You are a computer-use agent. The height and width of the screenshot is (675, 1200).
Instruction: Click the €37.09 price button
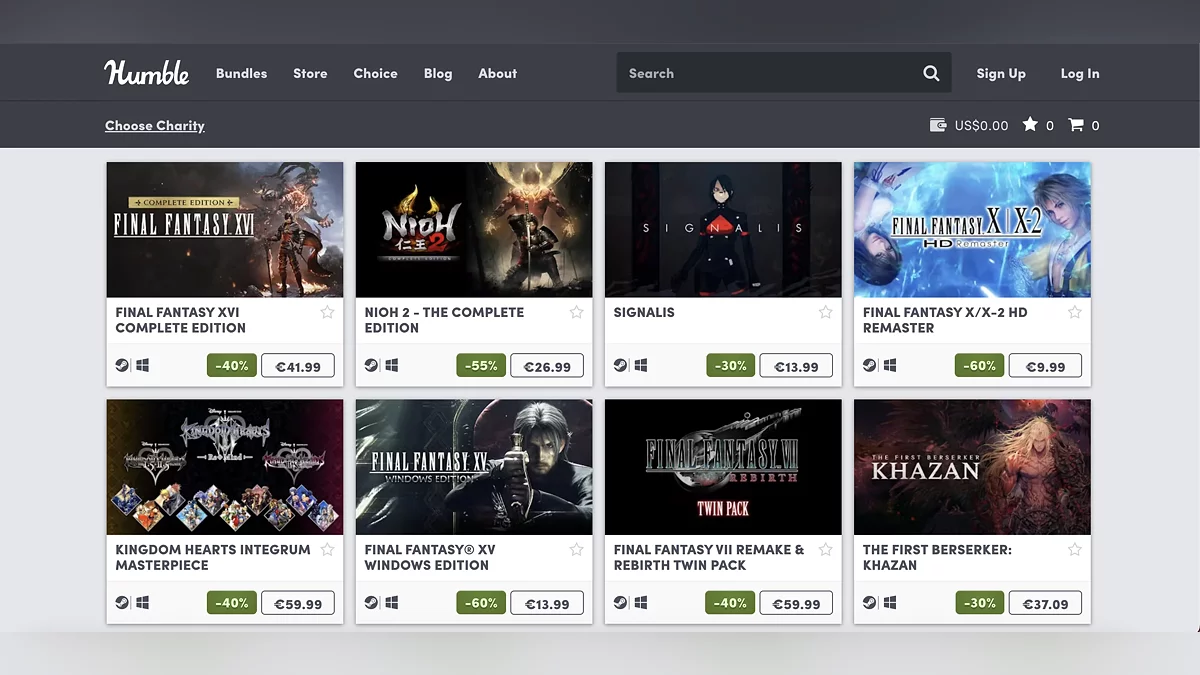pos(1045,603)
